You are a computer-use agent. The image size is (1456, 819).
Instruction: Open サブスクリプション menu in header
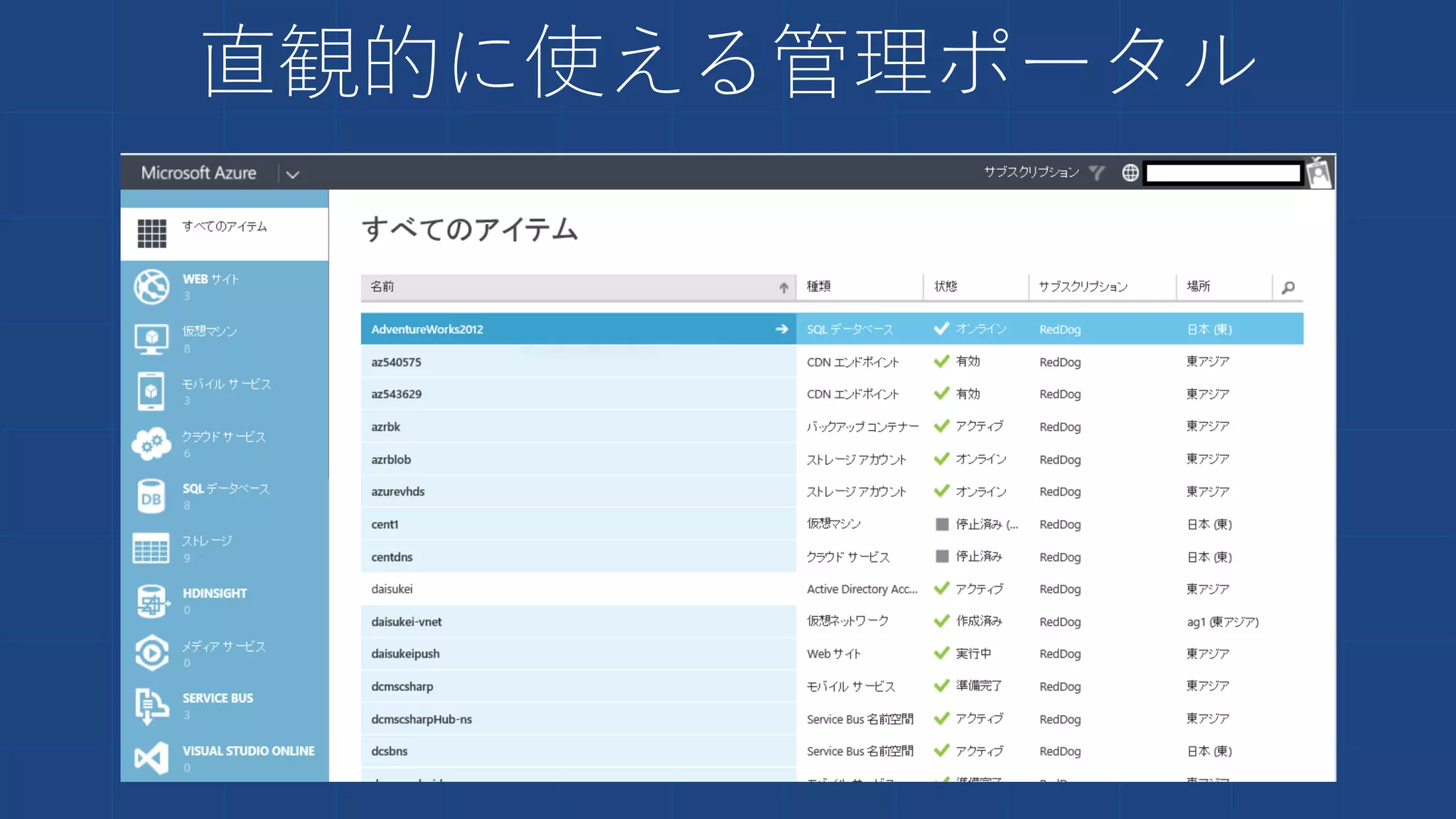(x=1031, y=172)
